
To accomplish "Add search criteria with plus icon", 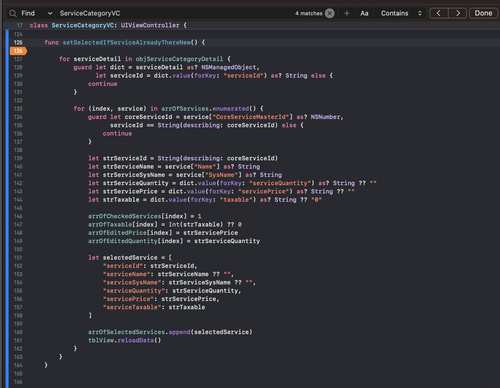I will 347,13.
